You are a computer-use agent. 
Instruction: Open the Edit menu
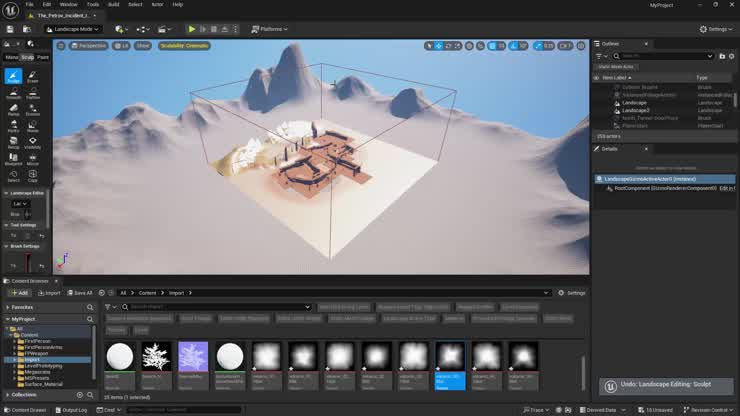[x=47, y=4]
